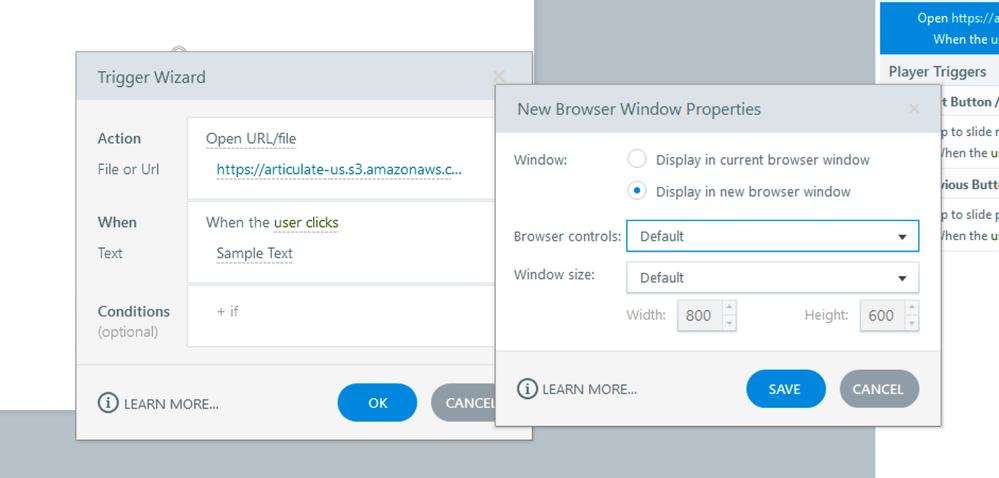
Task: Increase the Height value with up arrow
Action: coord(911,309)
